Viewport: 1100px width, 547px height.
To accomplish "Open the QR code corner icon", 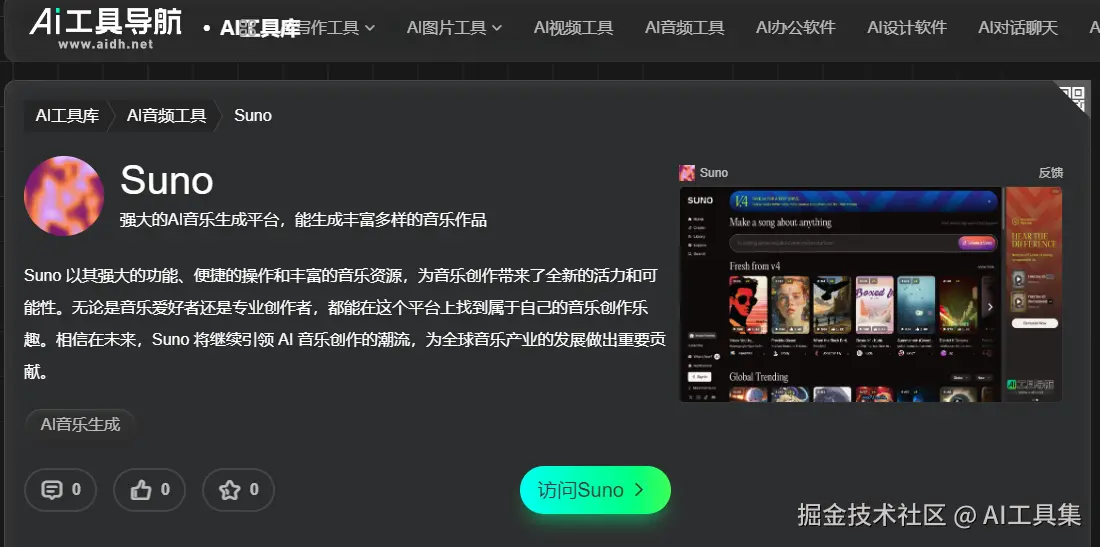I will click(x=1071, y=97).
